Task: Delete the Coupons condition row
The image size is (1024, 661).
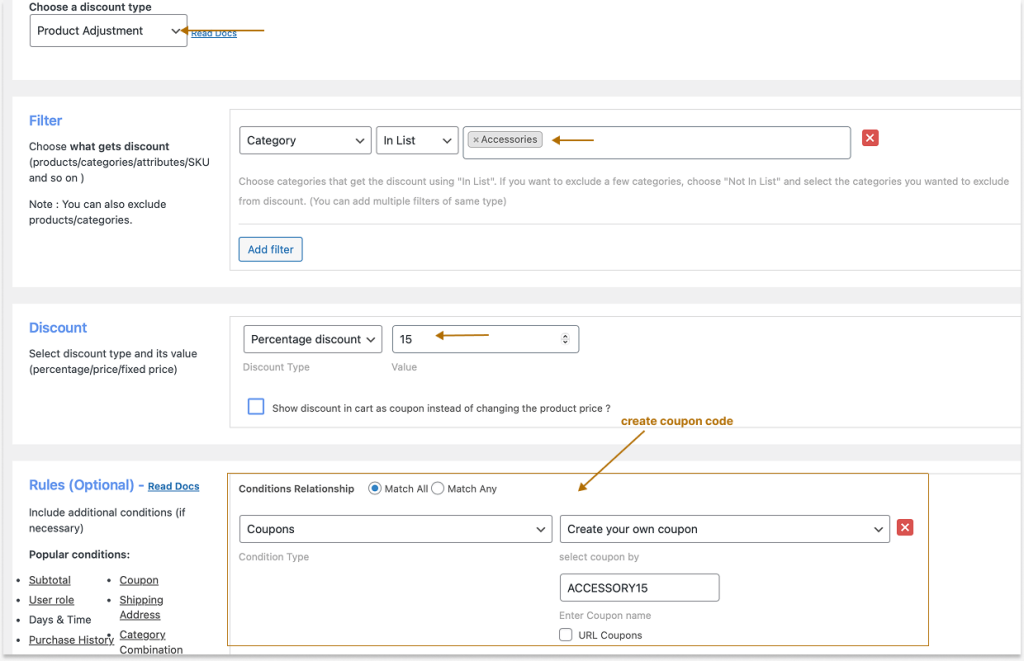Action: (904, 528)
